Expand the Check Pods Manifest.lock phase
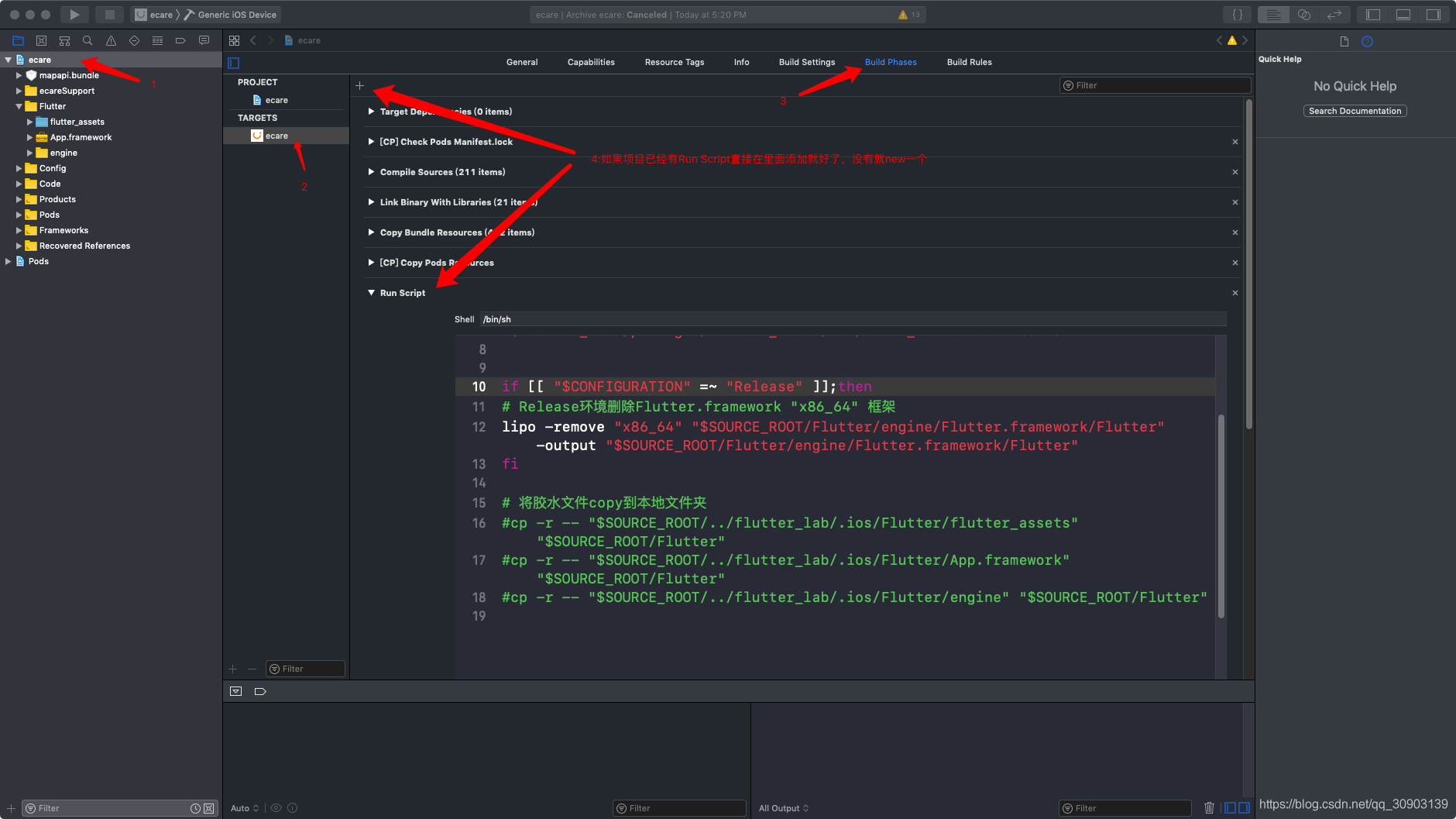Viewport: 1456px width, 819px height. point(371,142)
